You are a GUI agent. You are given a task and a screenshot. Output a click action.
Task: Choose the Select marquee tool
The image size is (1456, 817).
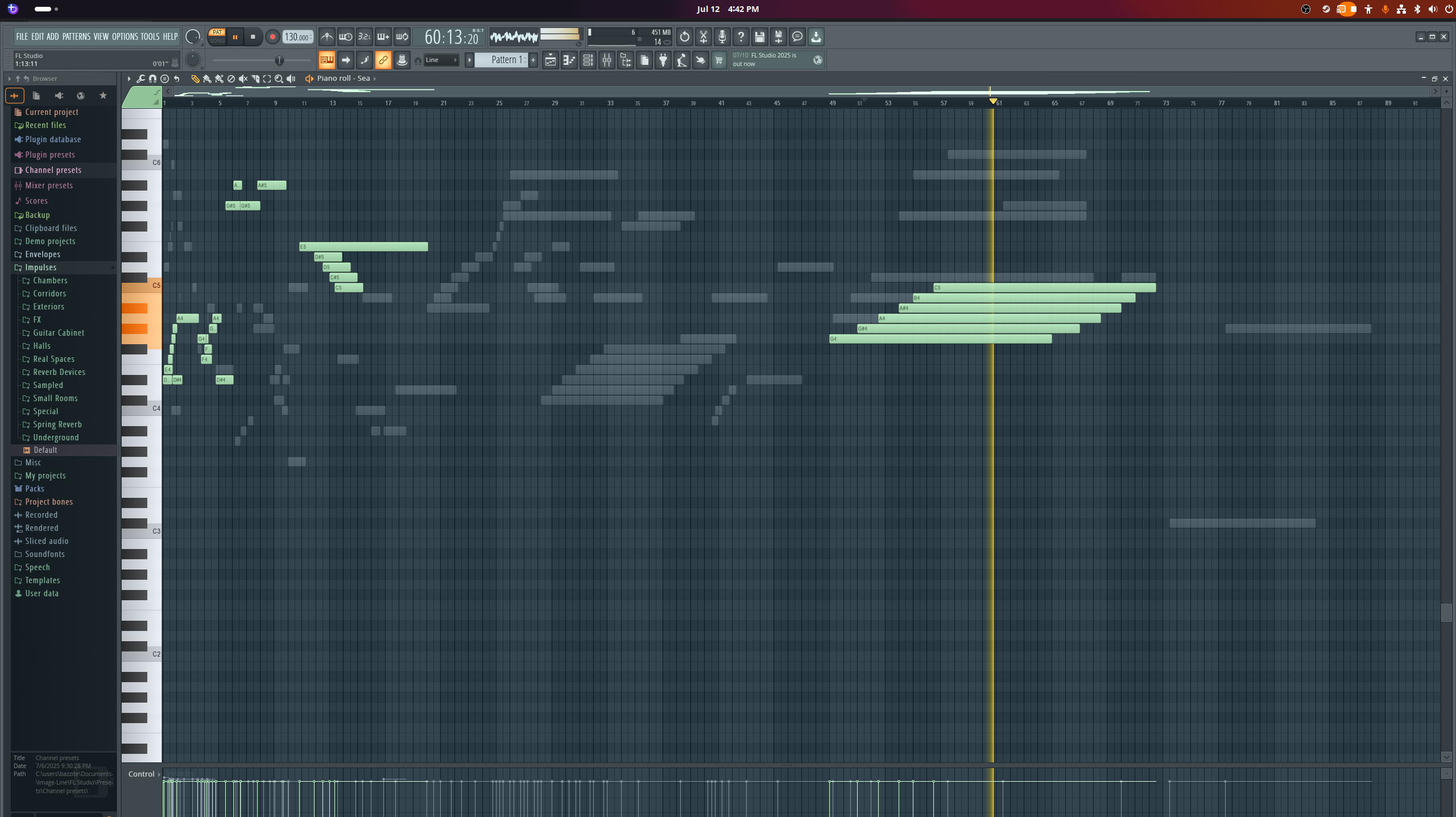(267, 79)
